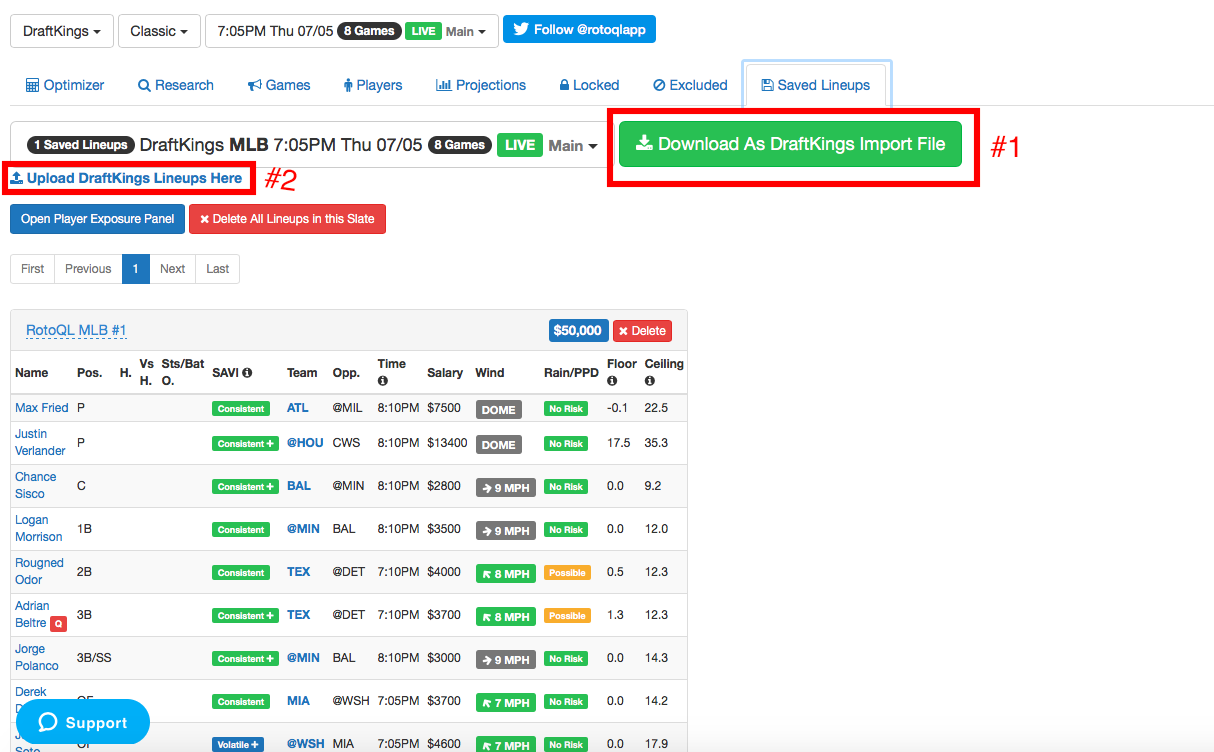Click the $50,000 salary badge
This screenshot has height=752, width=1214.
click(578, 331)
